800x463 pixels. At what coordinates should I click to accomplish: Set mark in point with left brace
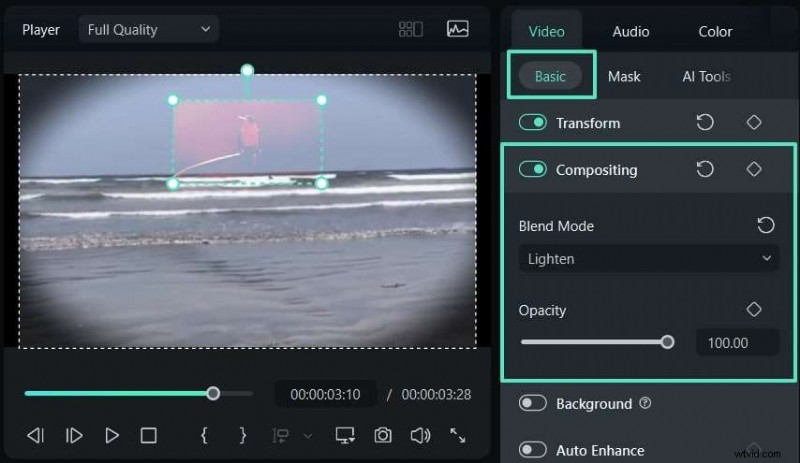coord(204,435)
